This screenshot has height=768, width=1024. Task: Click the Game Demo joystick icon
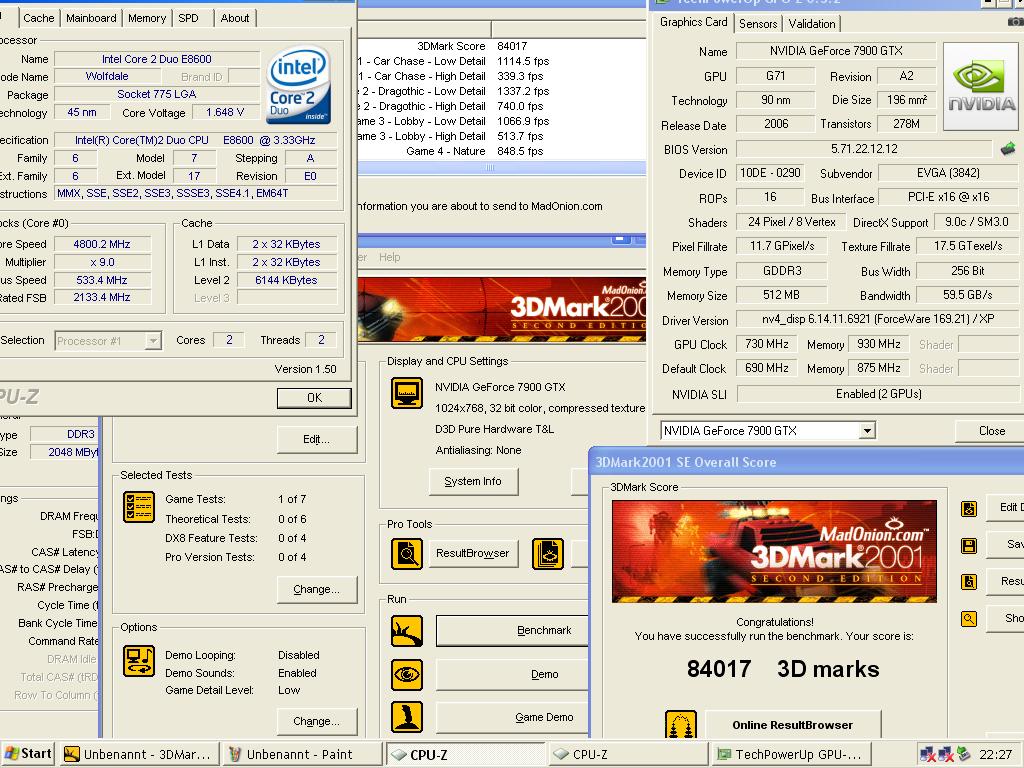coord(407,717)
